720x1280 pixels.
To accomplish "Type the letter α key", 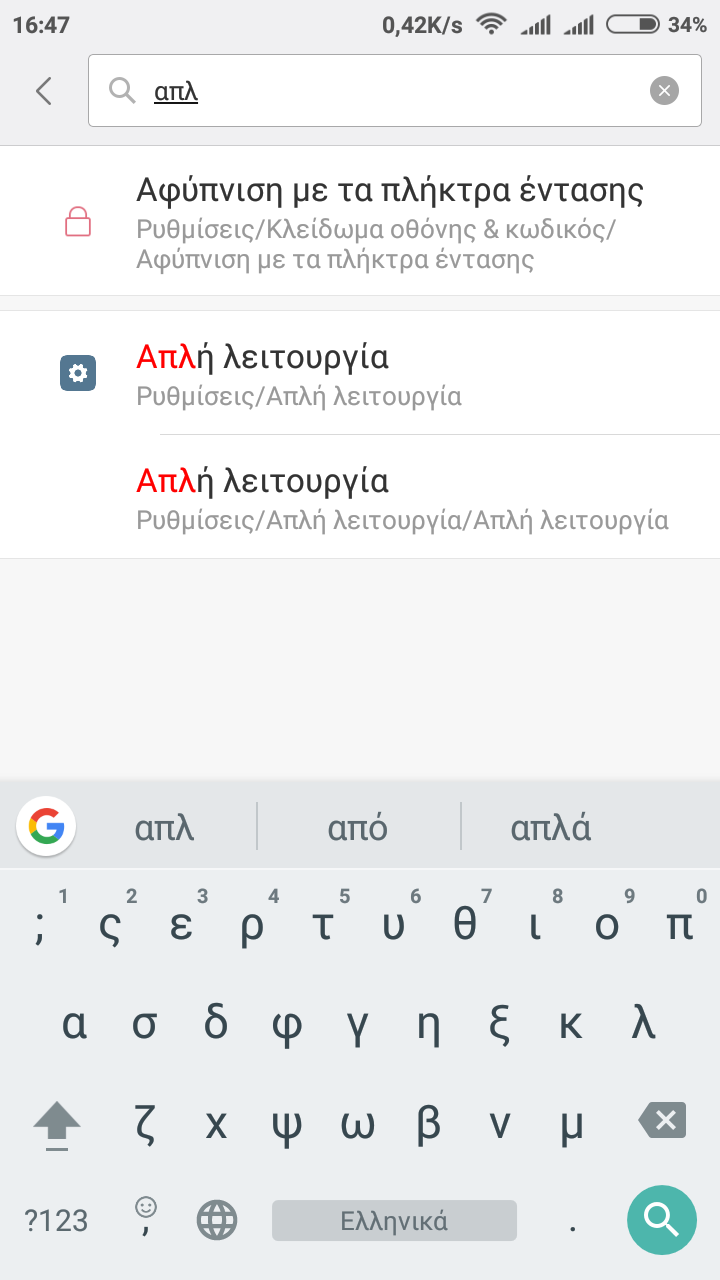I will (x=74, y=1025).
